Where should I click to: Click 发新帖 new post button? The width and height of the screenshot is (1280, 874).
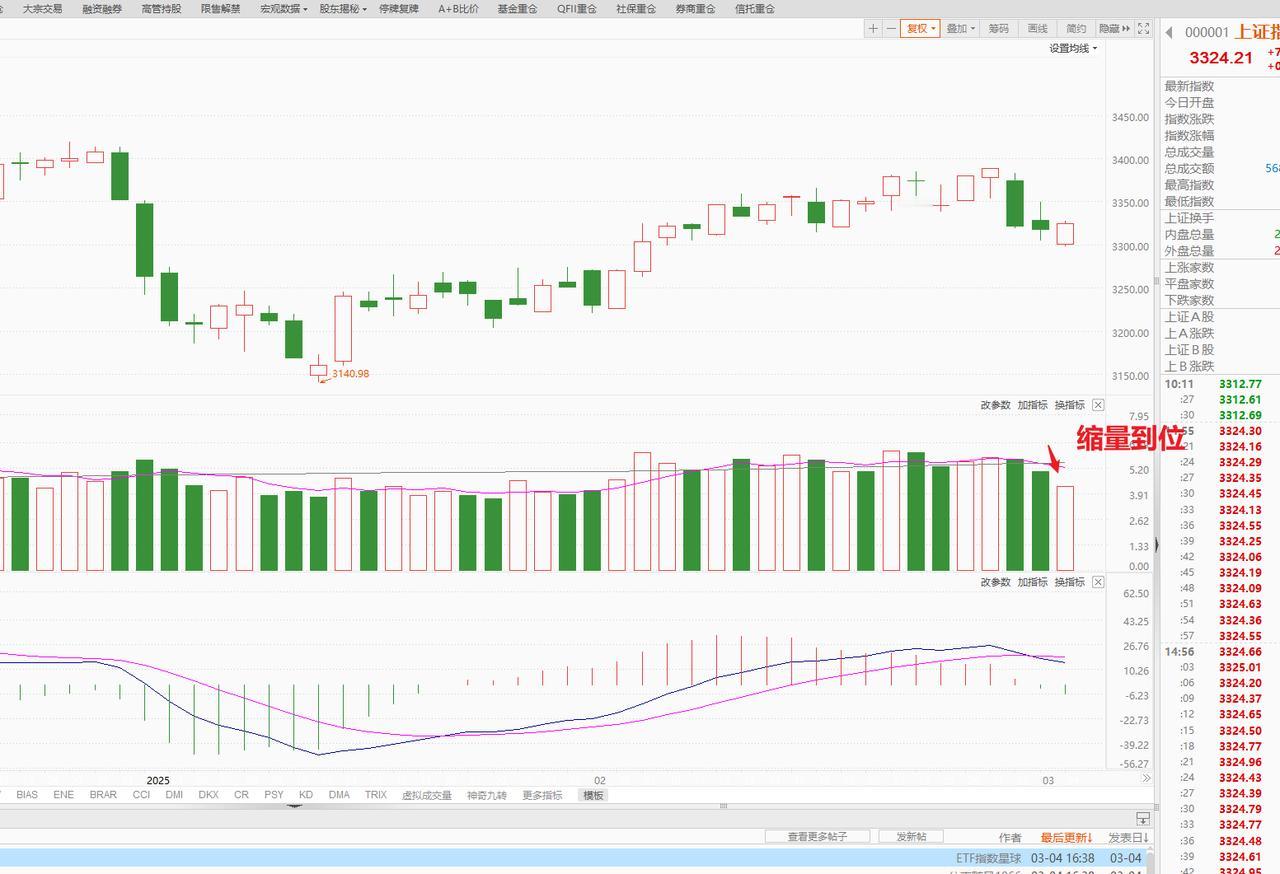(911, 836)
